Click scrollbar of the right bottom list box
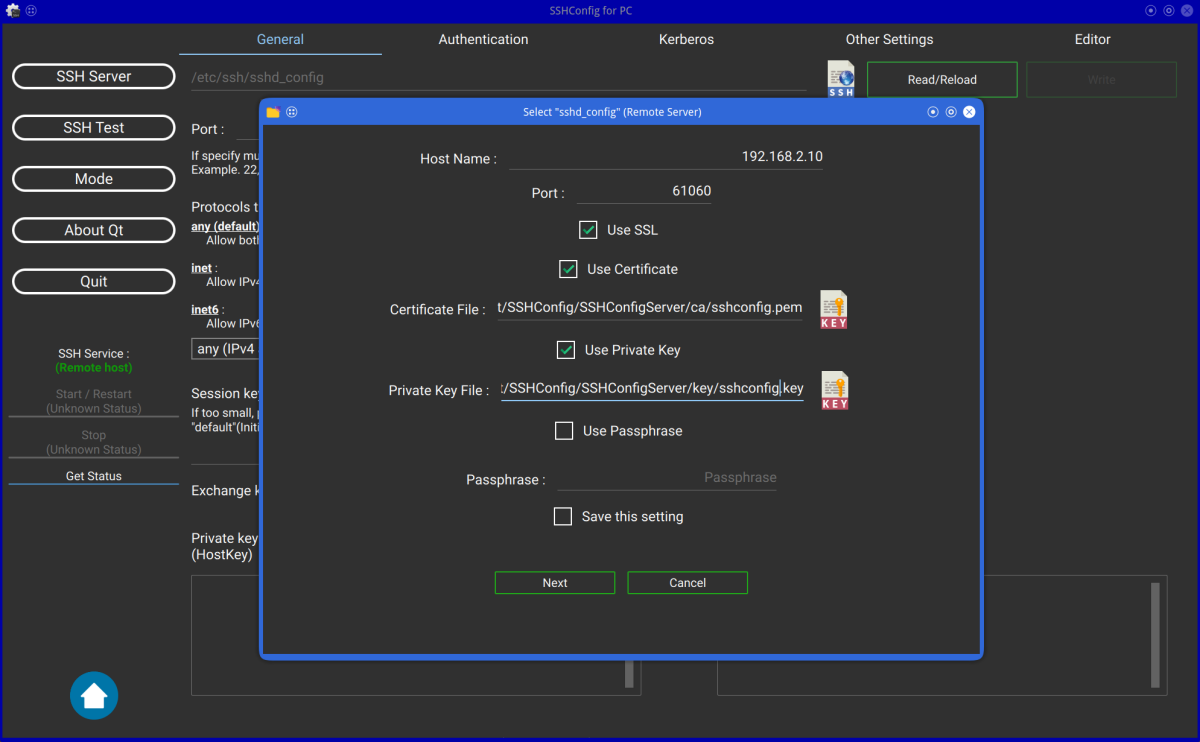 tap(1156, 635)
